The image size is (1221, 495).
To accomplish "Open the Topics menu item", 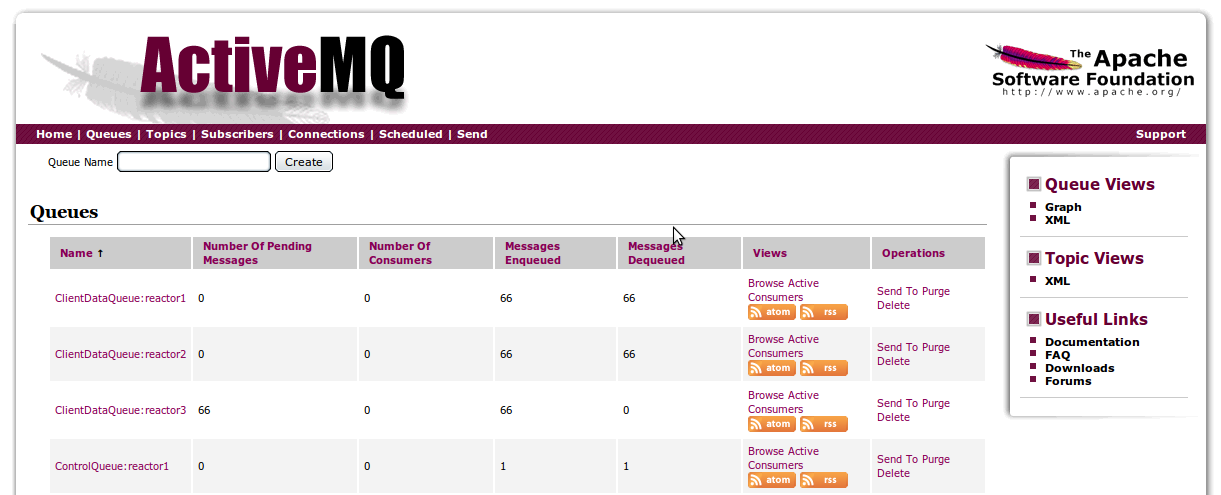I will click(x=166, y=134).
